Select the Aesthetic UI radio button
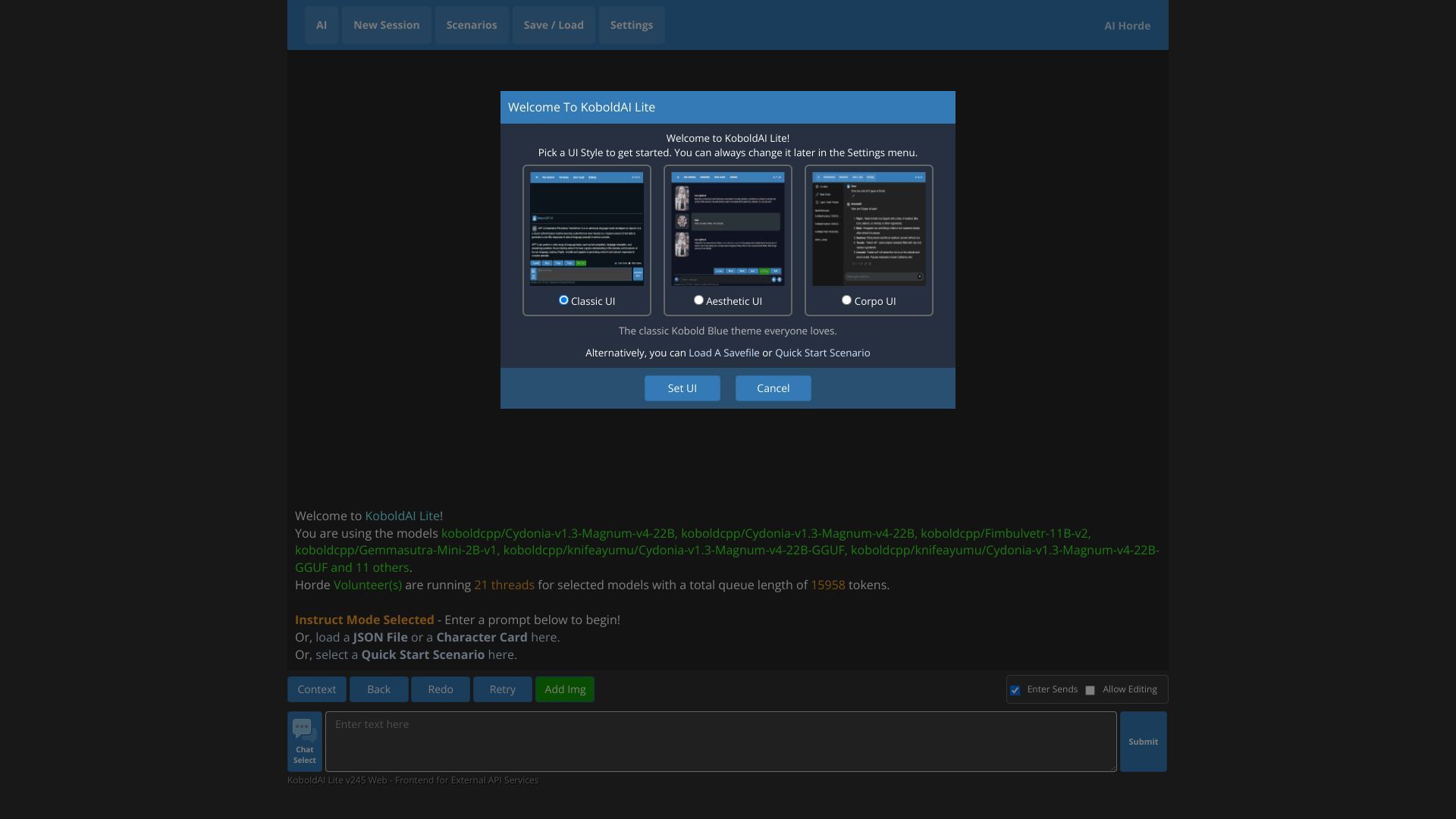 [x=698, y=300]
